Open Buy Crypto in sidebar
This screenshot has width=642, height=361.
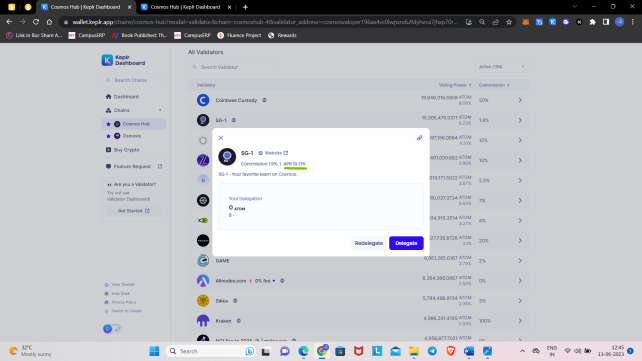(x=122, y=150)
